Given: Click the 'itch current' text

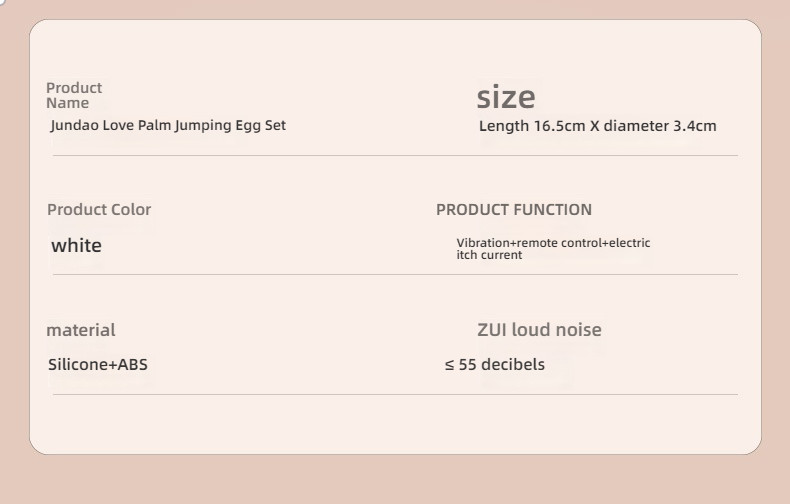Looking at the screenshot, I should pyautogui.click(x=489, y=255).
